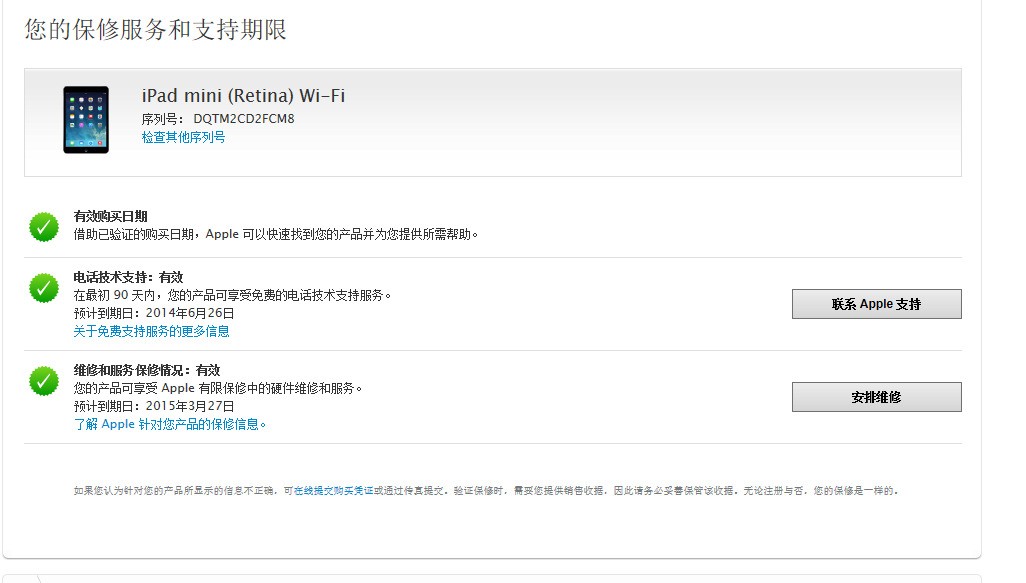
Task: Click the 在最初 90 天内 description line
Action: [232, 296]
